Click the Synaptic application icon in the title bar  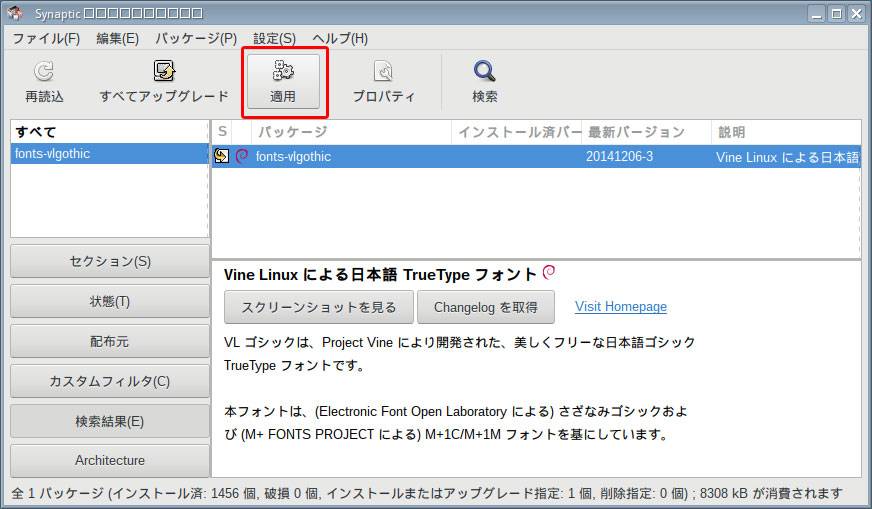pos(16,13)
